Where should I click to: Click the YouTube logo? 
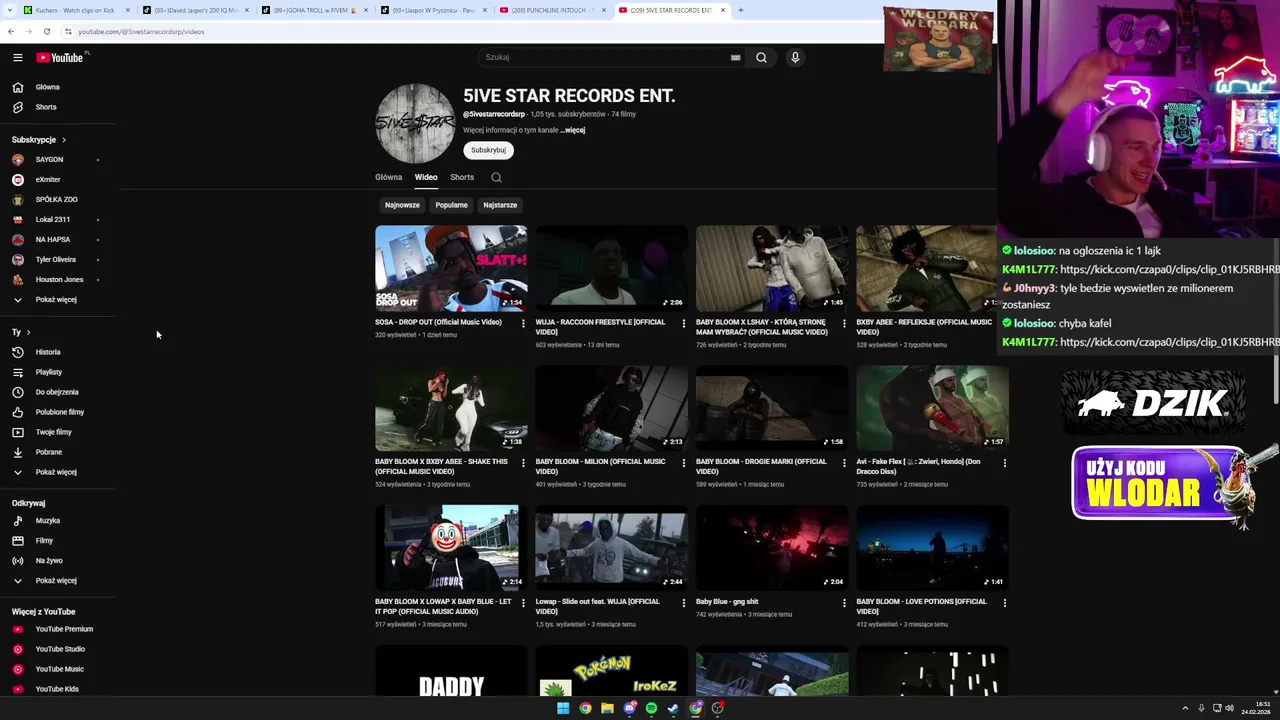point(62,57)
